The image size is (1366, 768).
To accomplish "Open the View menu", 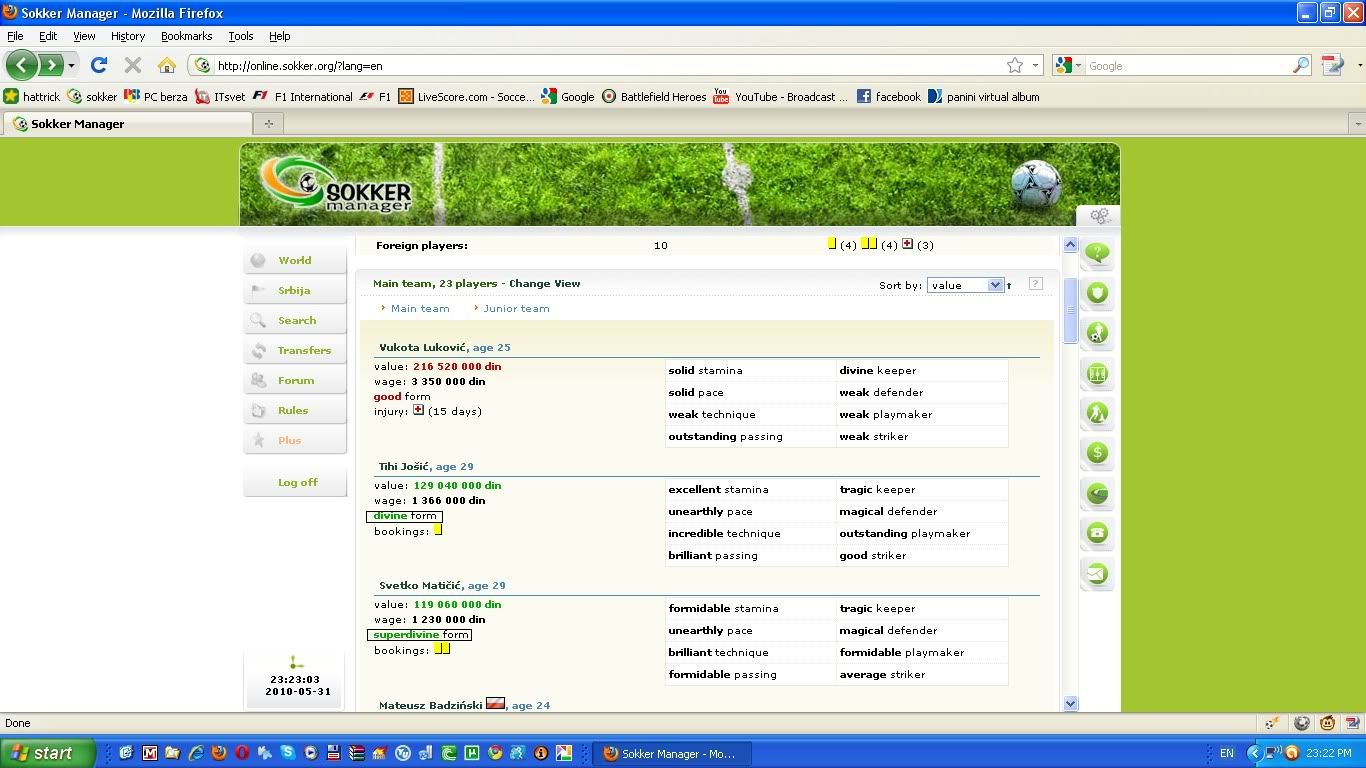I will point(84,36).
